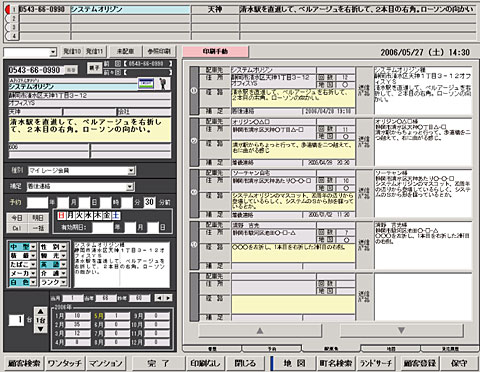This screenshot has width=480, height=372.
Task: Select row 1 radio button in the top list
Action: tap(8, 9)
